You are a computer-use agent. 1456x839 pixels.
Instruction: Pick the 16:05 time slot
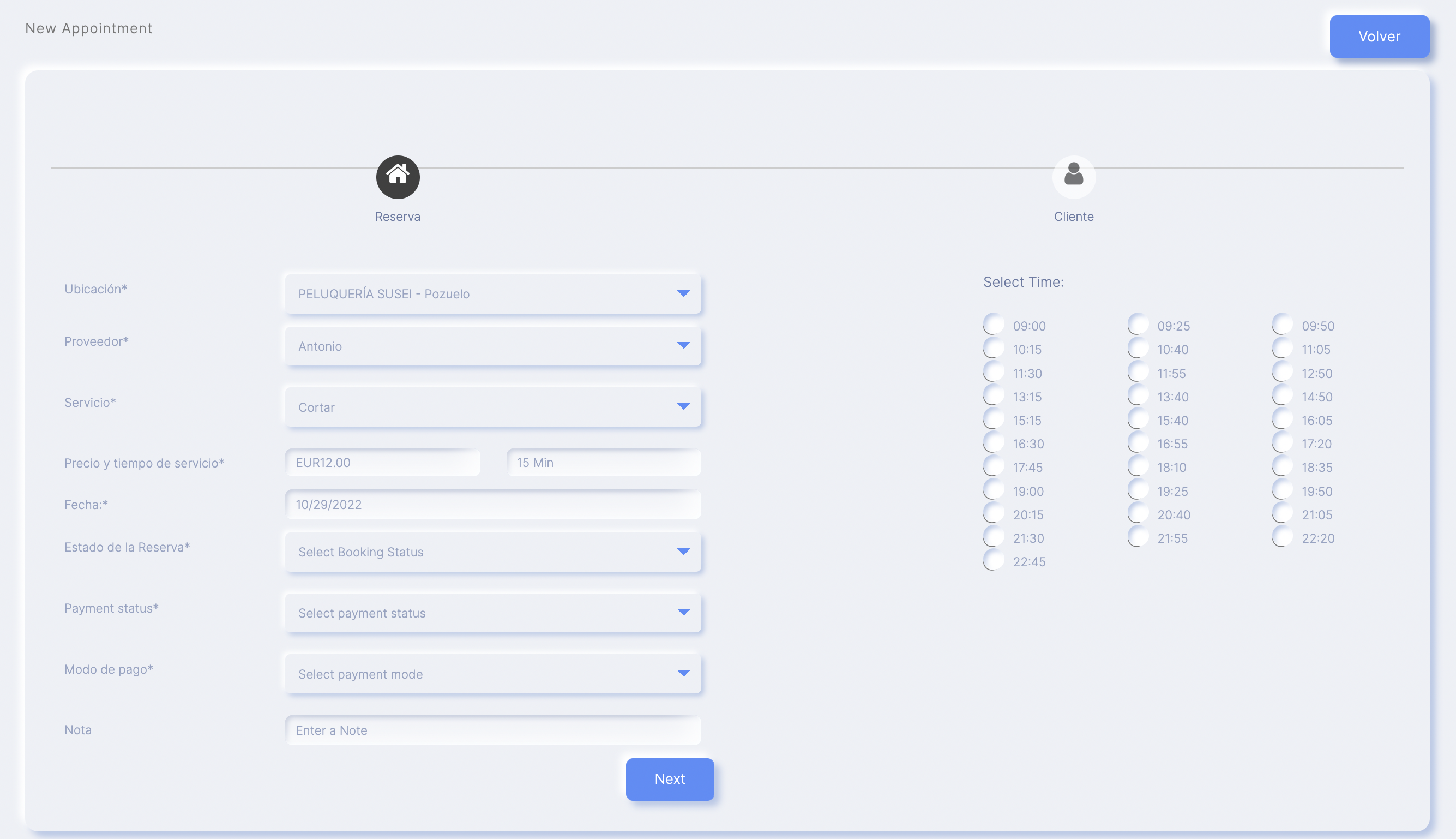[x=1283, y=419]
